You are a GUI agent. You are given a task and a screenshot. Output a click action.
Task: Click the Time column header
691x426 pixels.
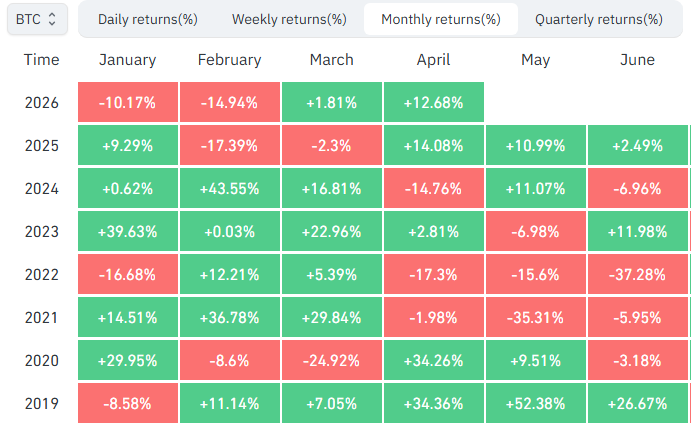(x=41, y=60)
